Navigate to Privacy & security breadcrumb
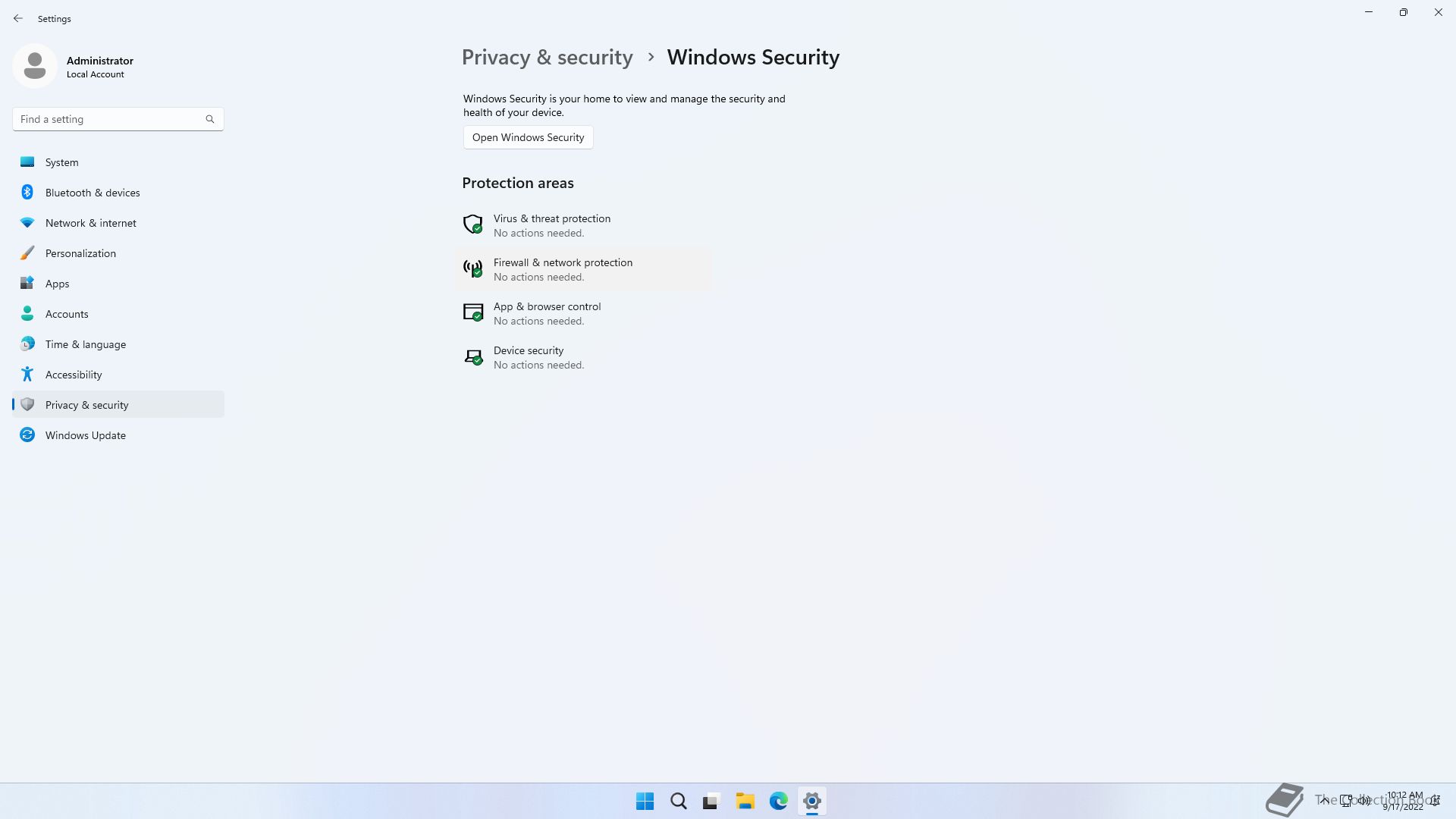 547,57
